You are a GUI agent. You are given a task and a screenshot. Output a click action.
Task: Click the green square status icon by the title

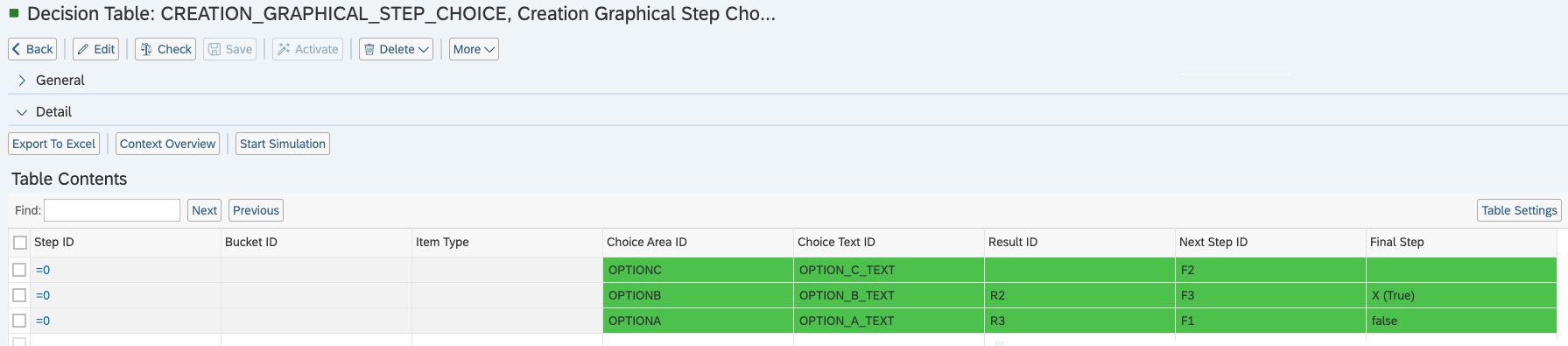pyautogui.click(x=14, y=13)
